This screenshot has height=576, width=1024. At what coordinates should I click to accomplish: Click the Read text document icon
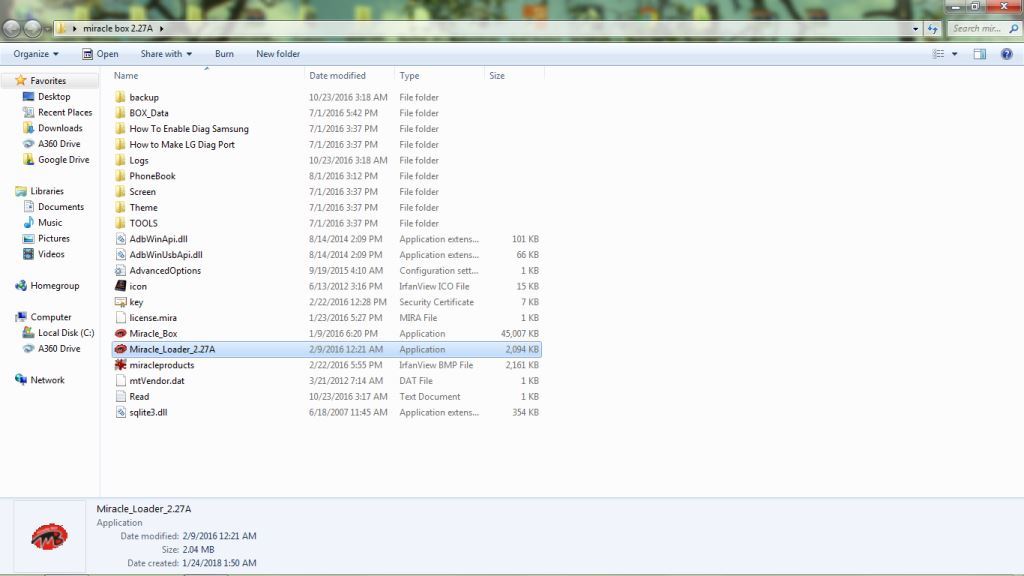120,396
